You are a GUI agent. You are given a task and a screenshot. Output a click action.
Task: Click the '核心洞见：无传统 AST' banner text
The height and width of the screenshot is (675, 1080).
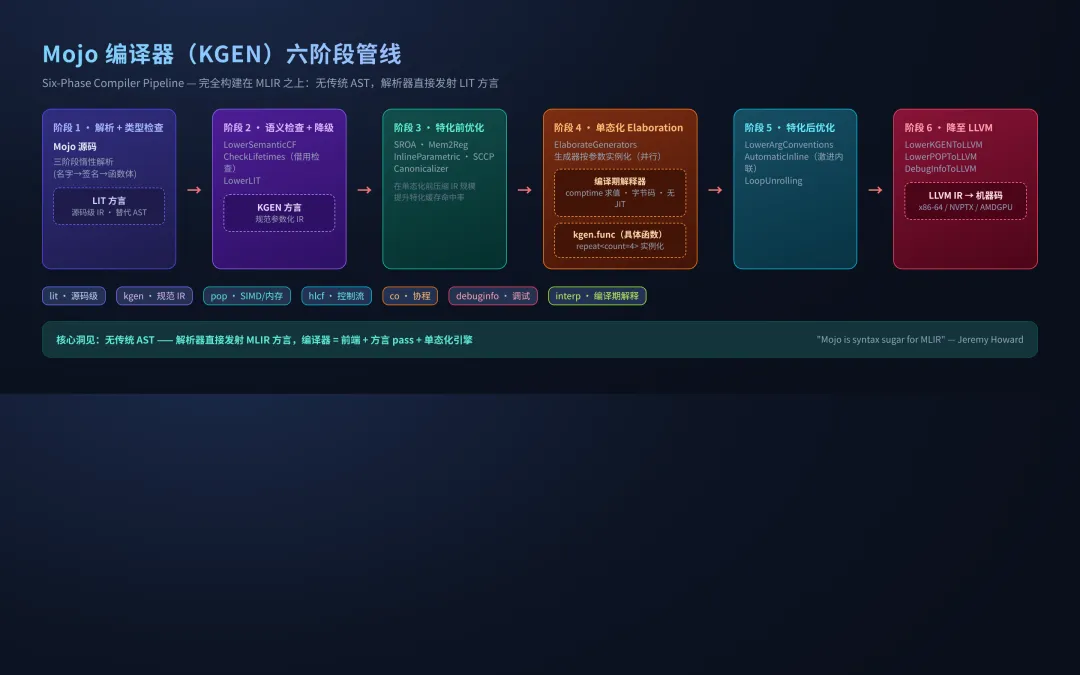pyautogui.click(x=264, y=340)
